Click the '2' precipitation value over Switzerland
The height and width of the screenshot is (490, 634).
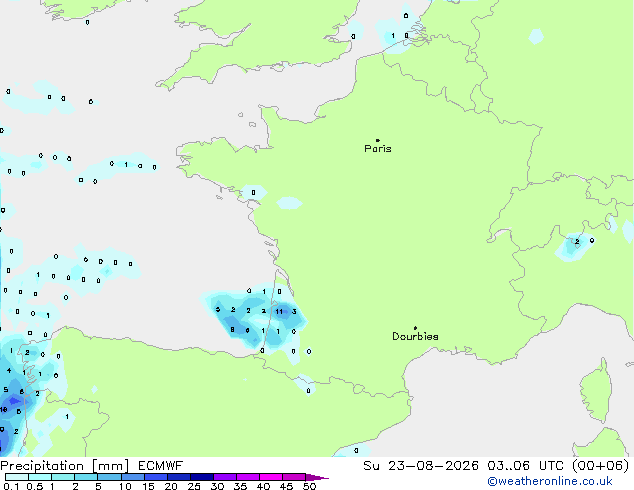click(577, 242)
